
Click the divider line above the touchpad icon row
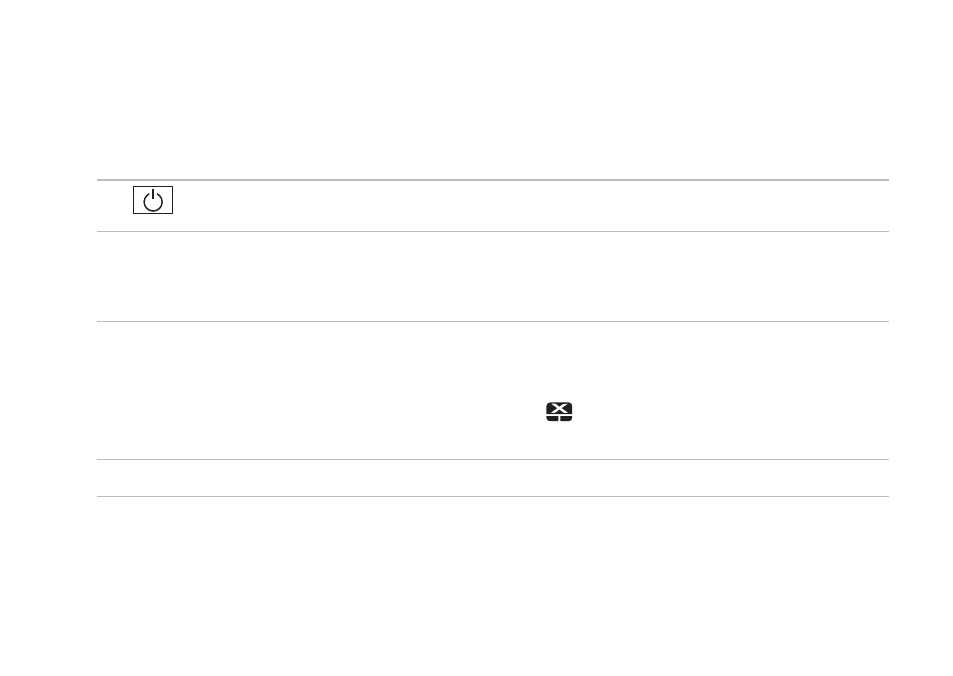point(493,322)
